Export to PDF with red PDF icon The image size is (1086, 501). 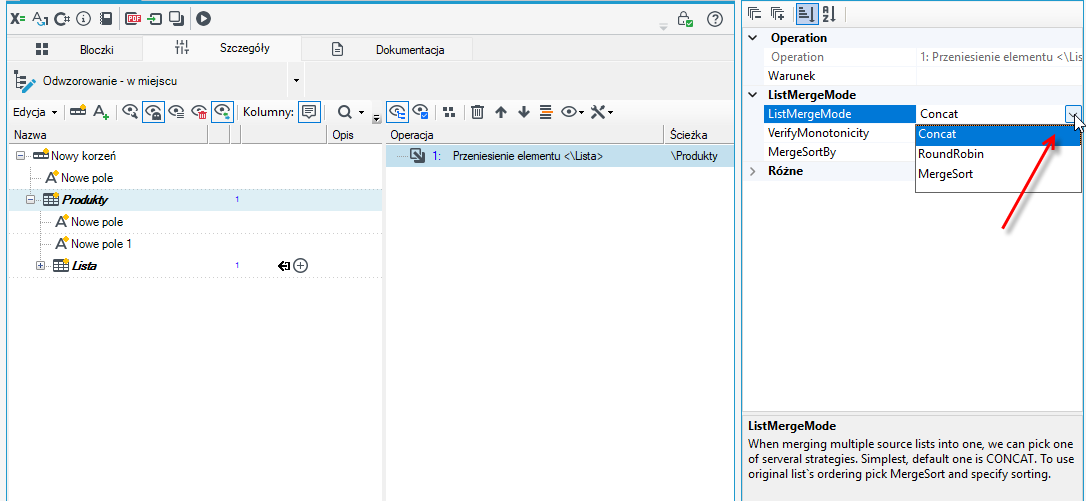133,19
